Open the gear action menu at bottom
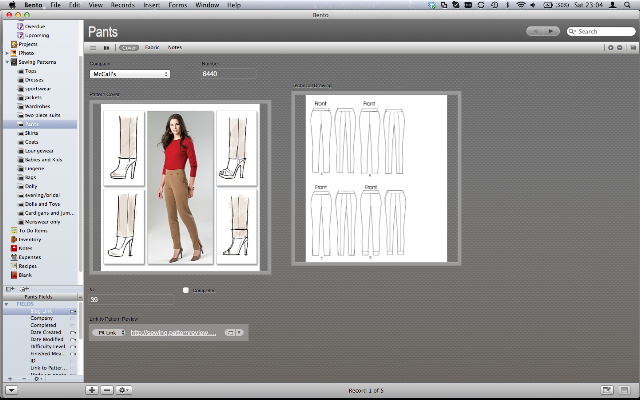This screenshot has height=400, width=640. [x=125, y=389]
